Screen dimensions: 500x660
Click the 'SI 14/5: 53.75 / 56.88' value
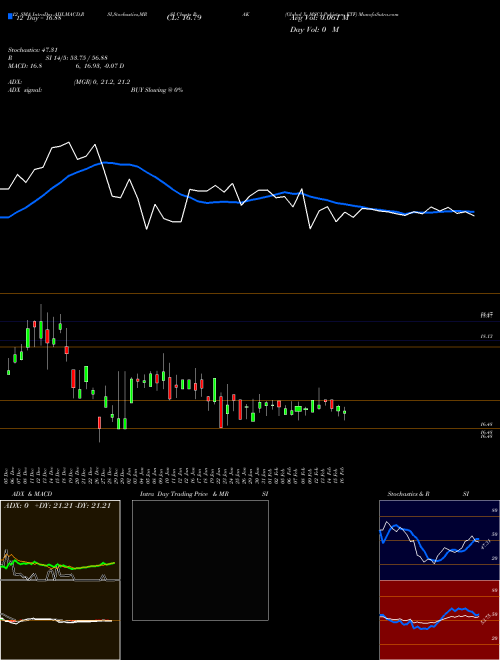coord(77,58)
